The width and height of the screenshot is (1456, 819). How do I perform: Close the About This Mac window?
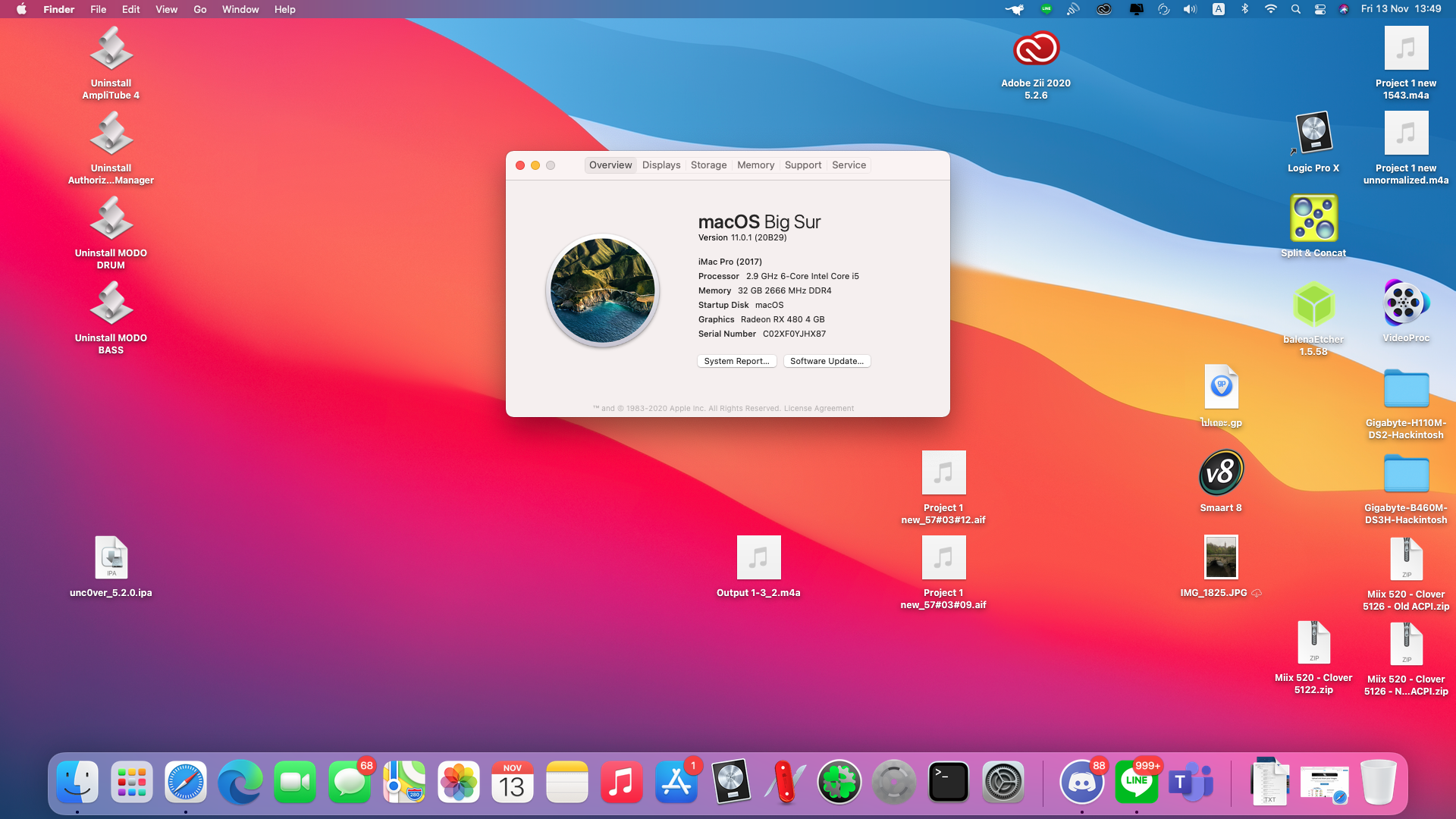[520, 165]
